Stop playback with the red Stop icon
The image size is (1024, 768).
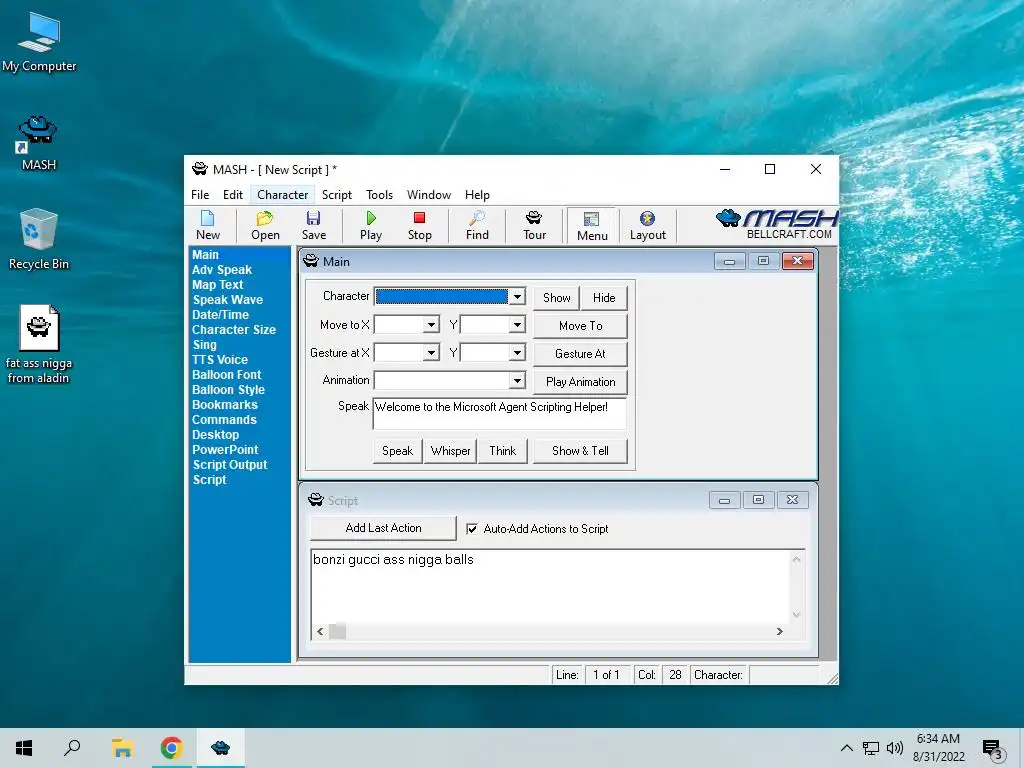[x=419, y=225]
